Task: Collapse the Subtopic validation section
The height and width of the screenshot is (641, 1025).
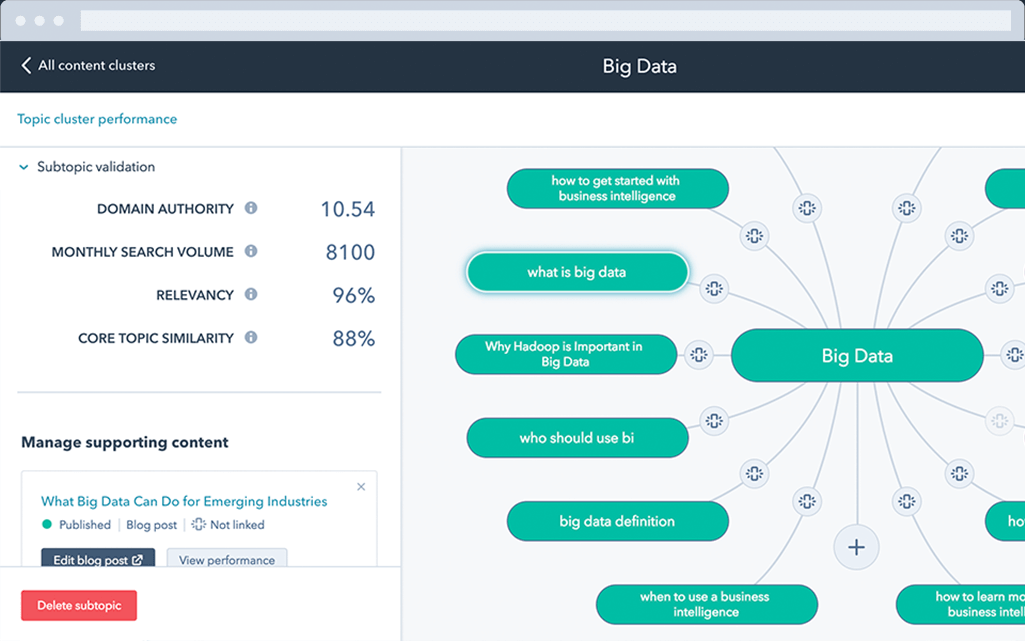Action: point(24,168)
